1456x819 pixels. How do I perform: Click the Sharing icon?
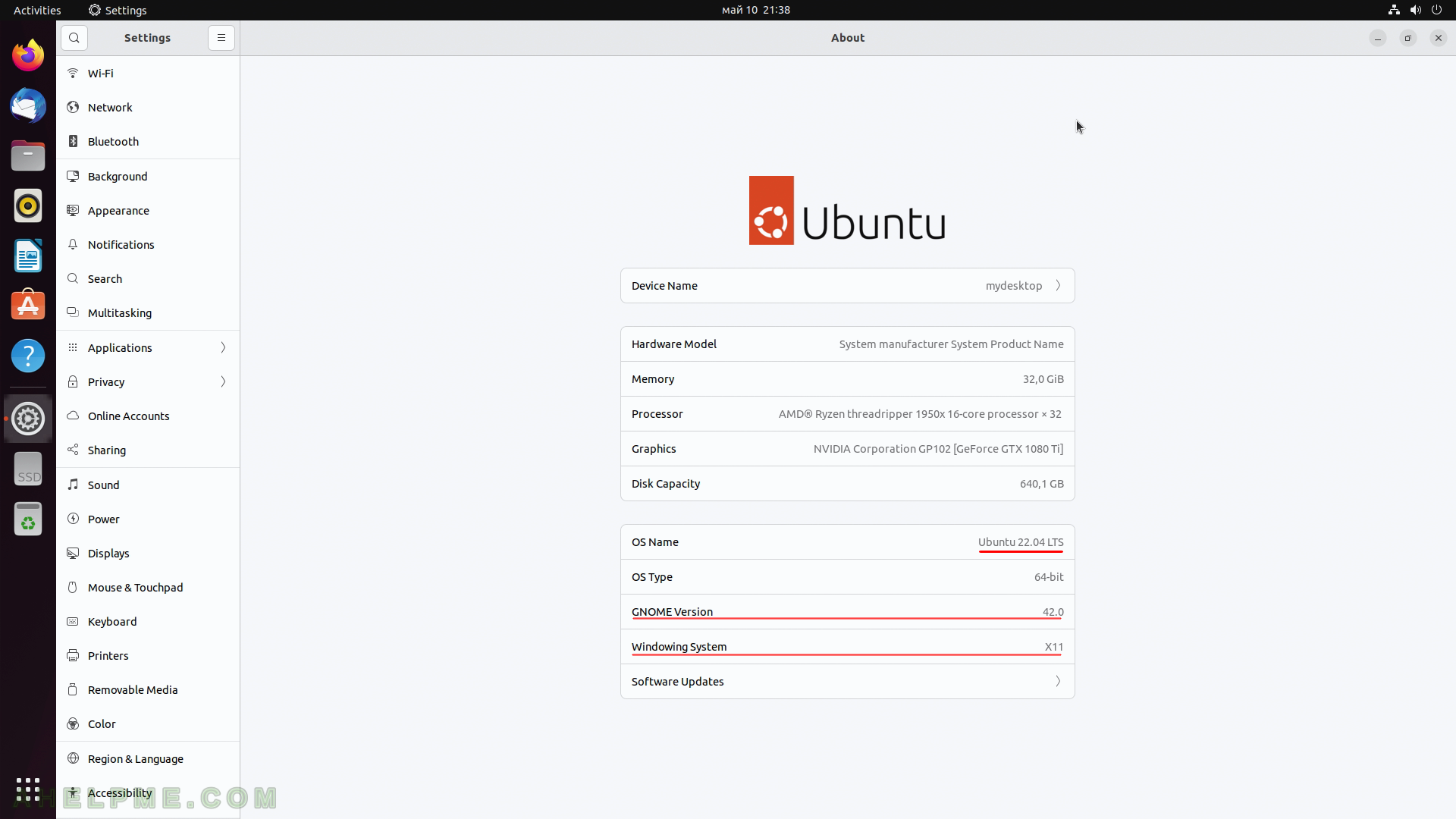pyautogui.click(x=73, y=450)
